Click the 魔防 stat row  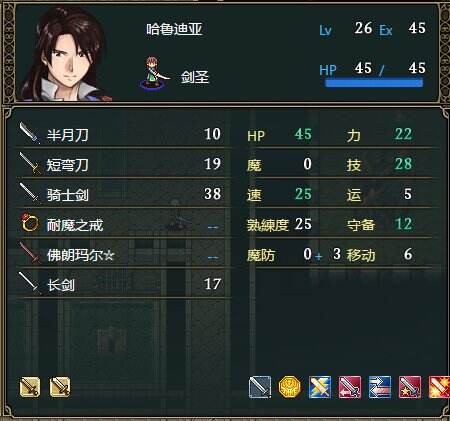pyautogui.click(x=339, y=255)
